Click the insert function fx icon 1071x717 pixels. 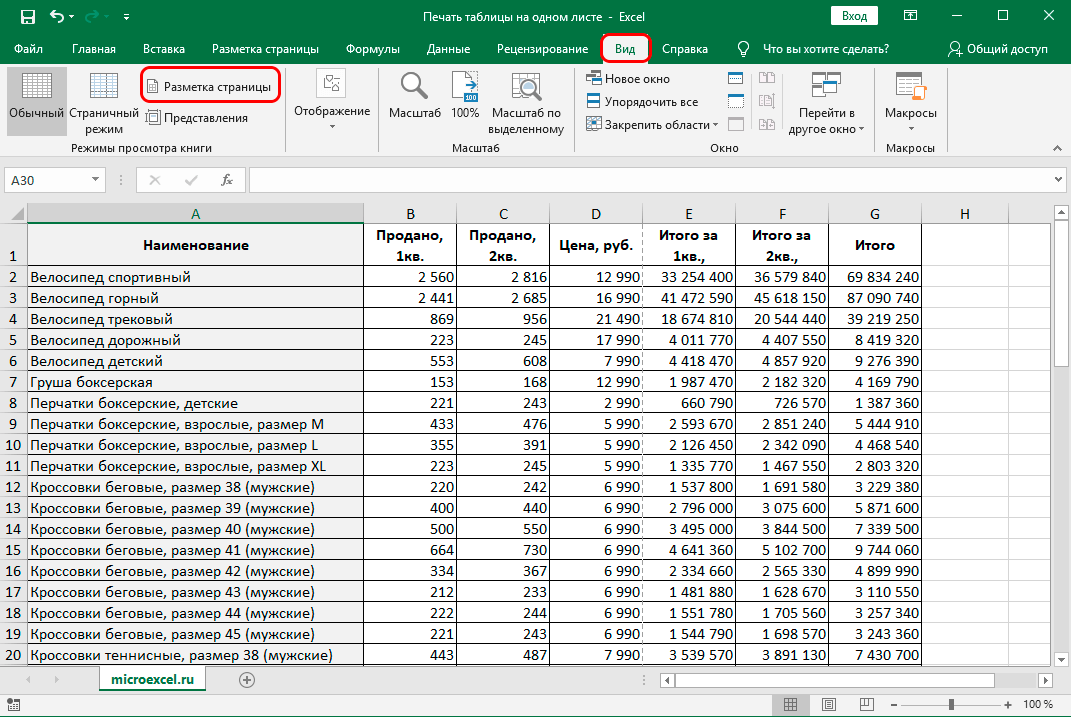(x=227, y=180)
